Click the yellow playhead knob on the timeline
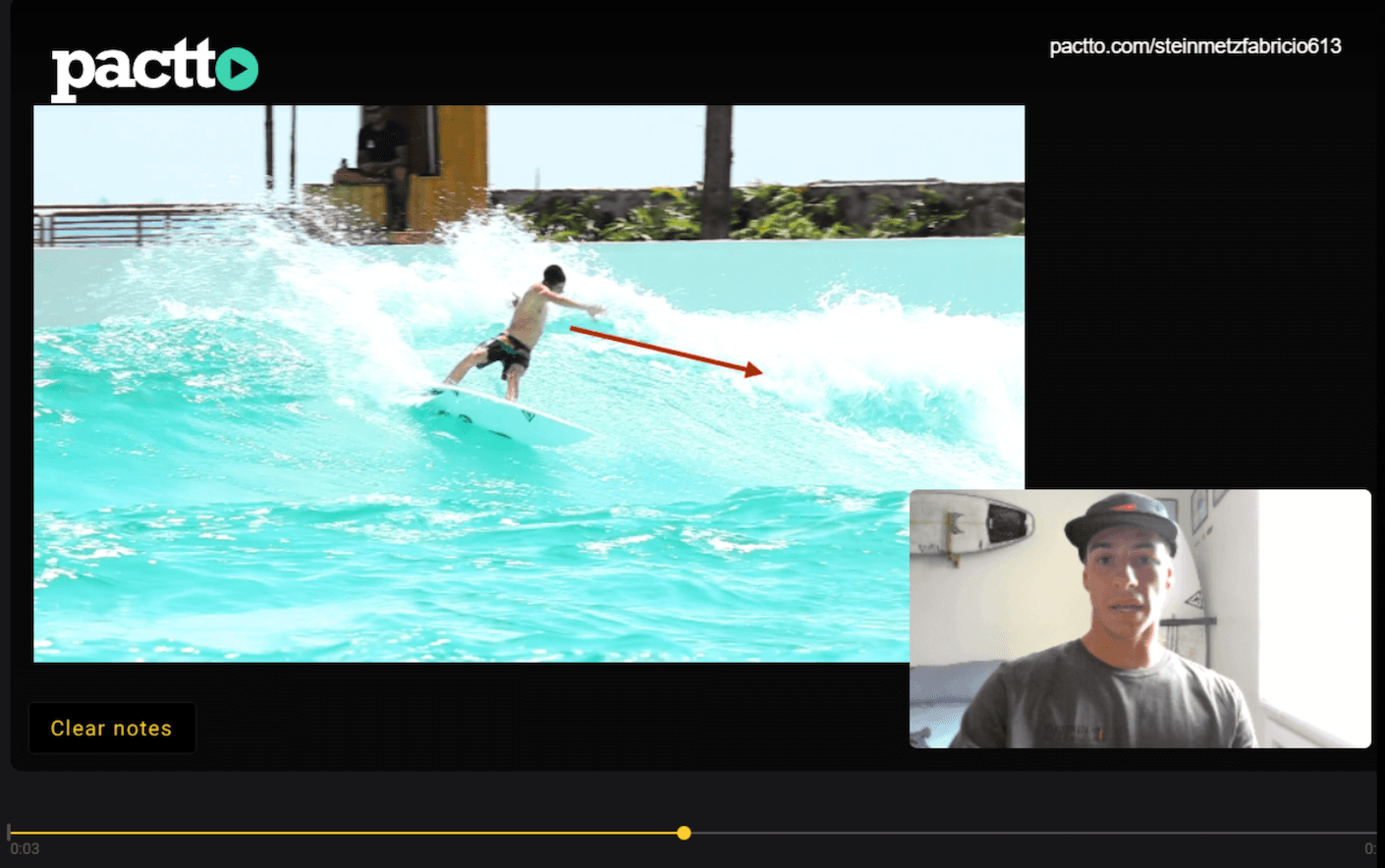This screenshot has width=1385, height=868. pyautogui.click(x=684, y=833)
